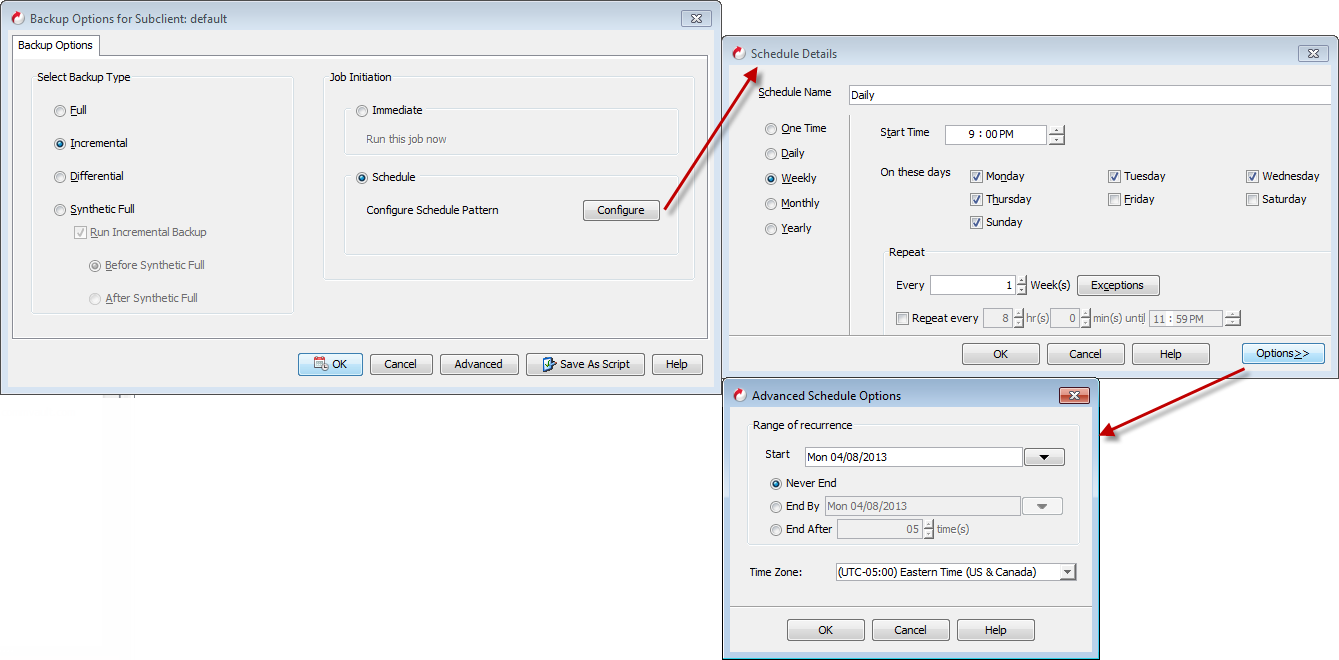Open the Time Zone dropdown
Viewport: 1339px width, 660px height.
[1067, 572]
